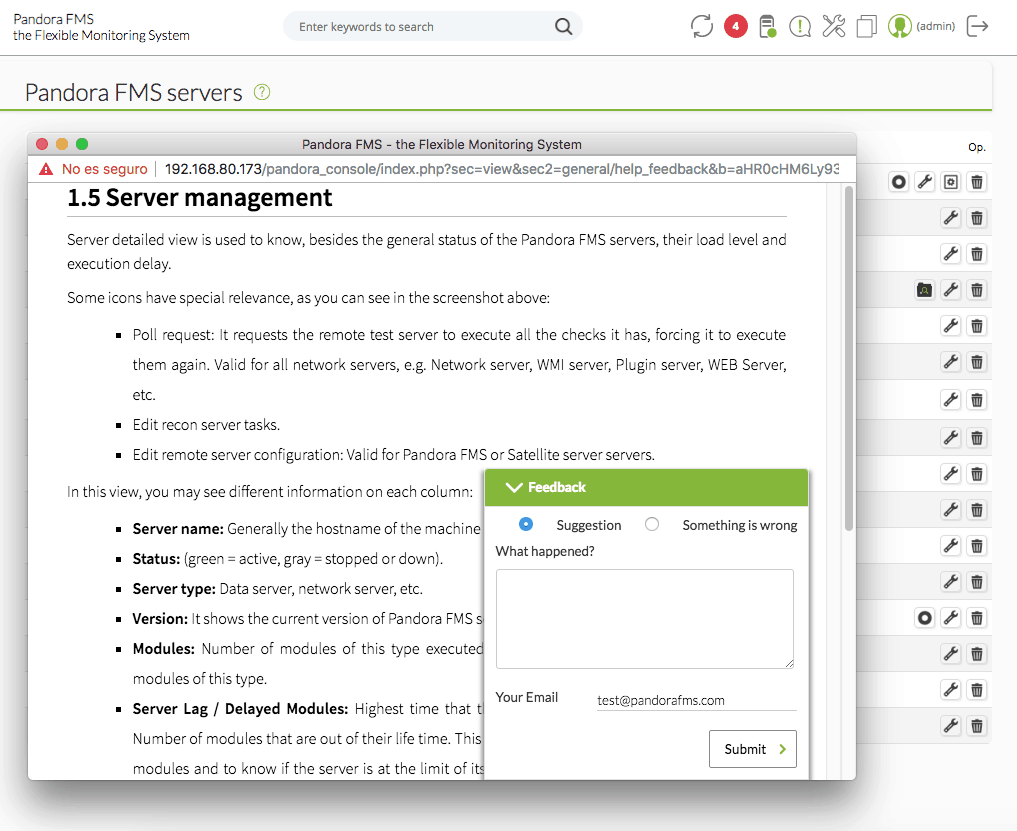This screenshot has width=1017, height=831.
Task: Minimize the help window with yellow button
Action: [x=62, y=144]
